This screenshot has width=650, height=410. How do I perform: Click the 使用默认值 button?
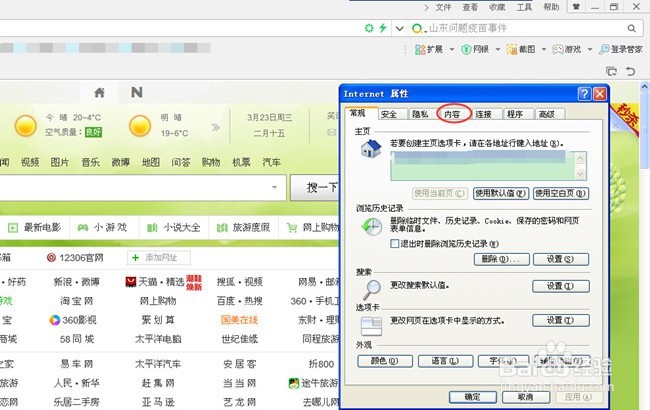pos(501,193)
